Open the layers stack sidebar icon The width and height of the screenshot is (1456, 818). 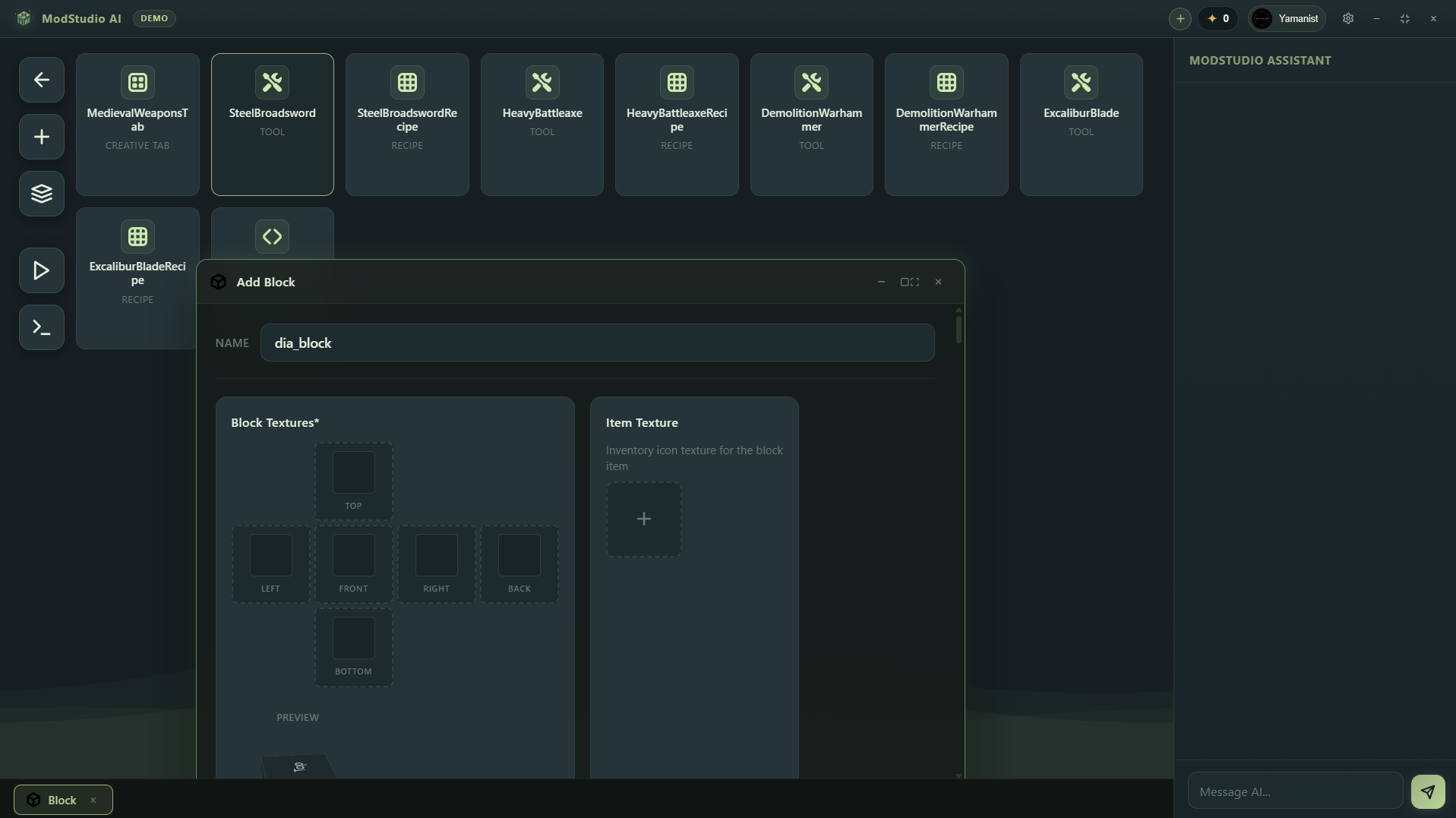[42, 194]
